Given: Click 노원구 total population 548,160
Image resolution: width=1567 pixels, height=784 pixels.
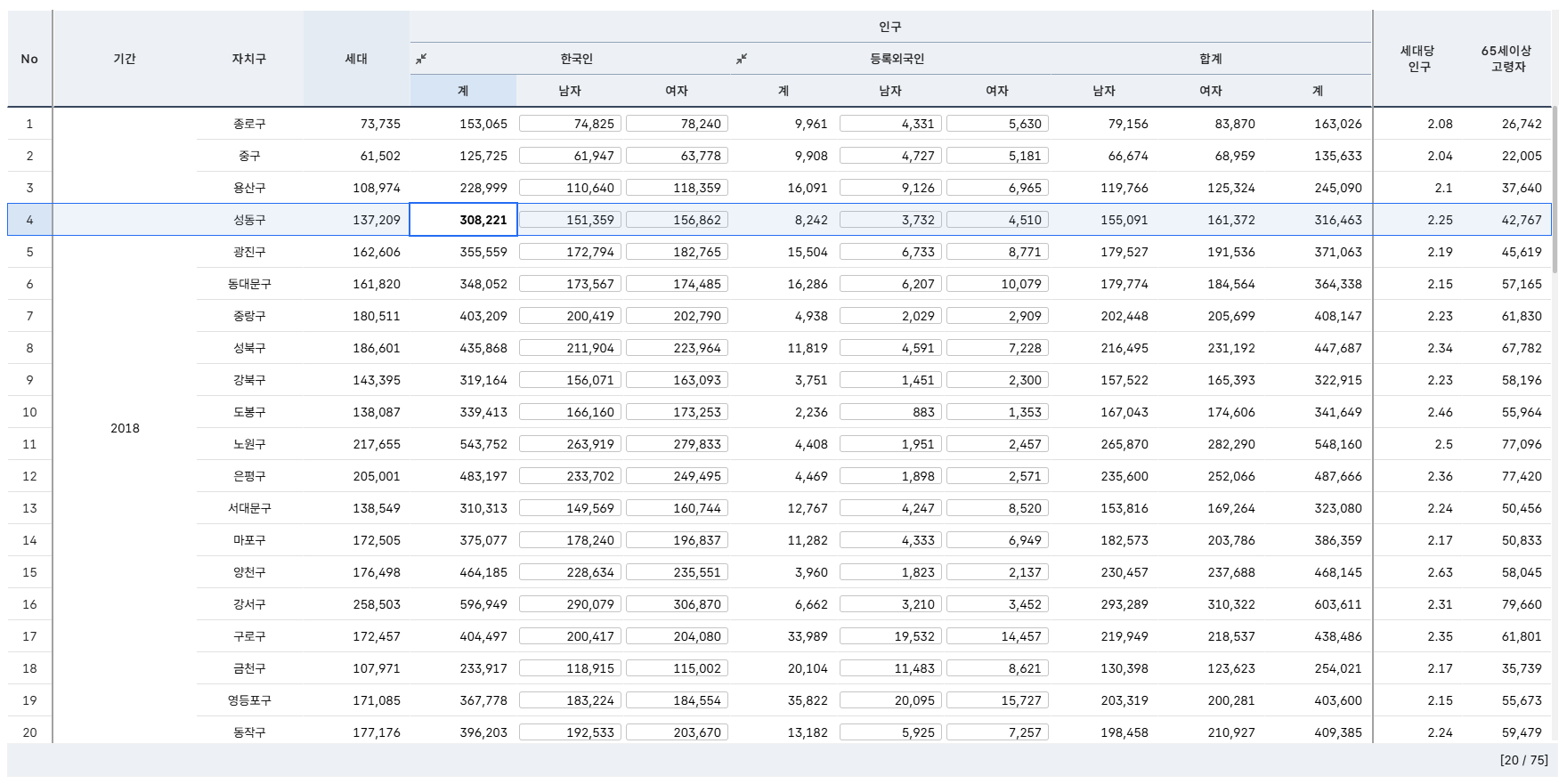Looking at the screenshot, I should coord(1318,444).
